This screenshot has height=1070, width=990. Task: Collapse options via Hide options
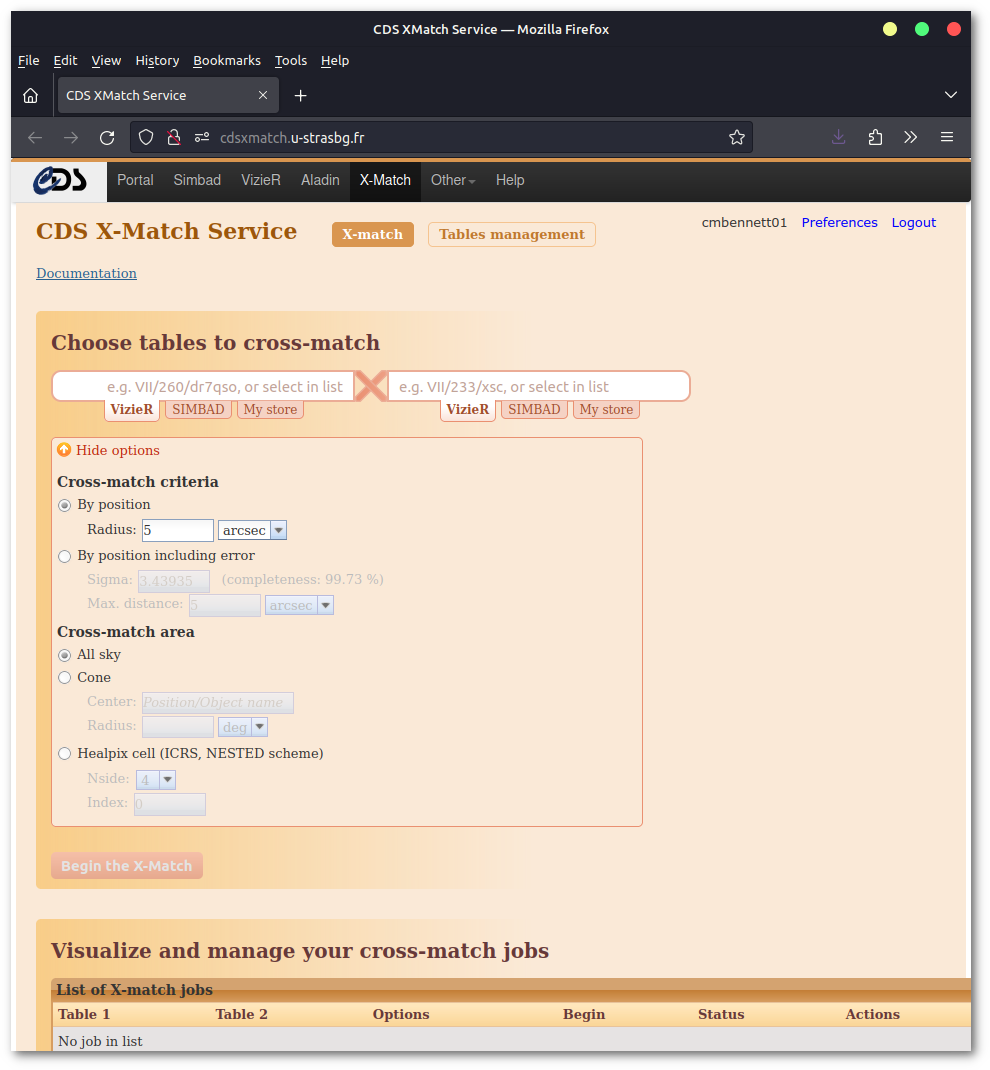(117, 450)
